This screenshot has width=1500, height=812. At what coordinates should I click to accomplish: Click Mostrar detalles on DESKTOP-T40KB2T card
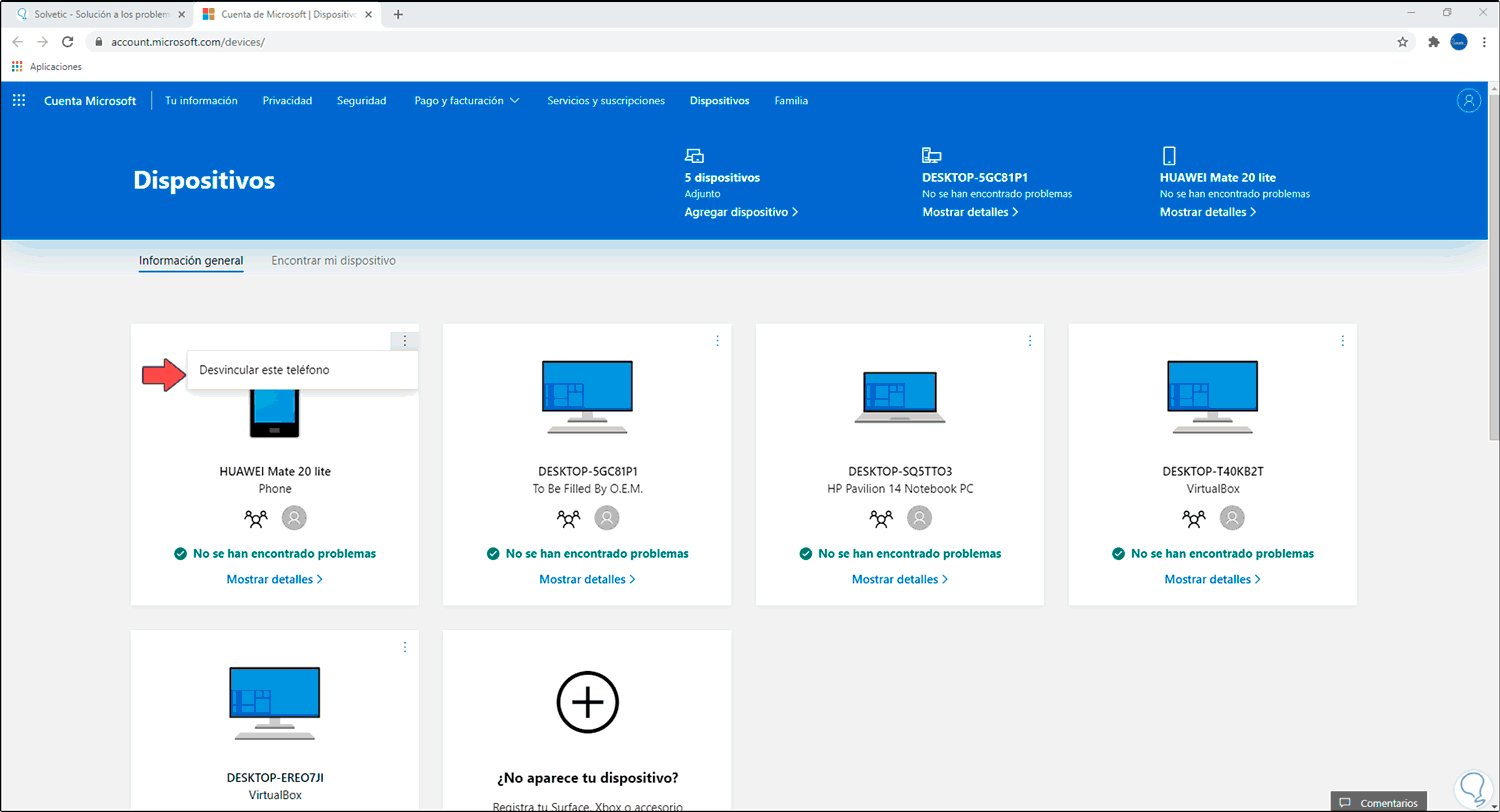coord(1213,579)
